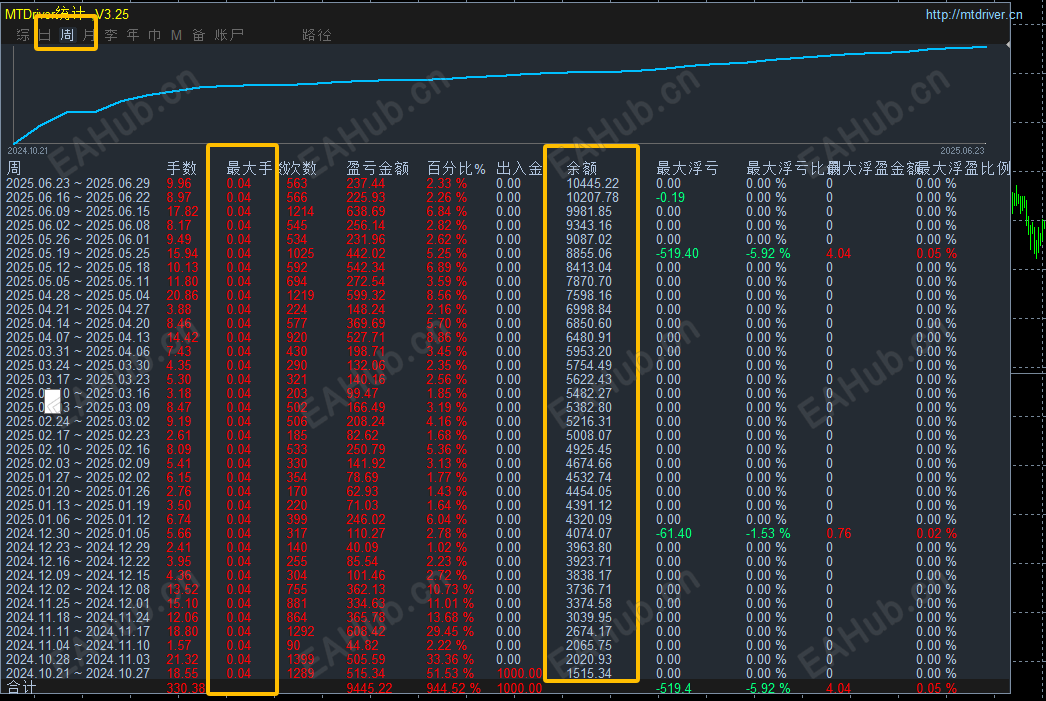The image size is (1046, 701).
Task: Click balance value 10207.78
Action: tap(592, 197)
